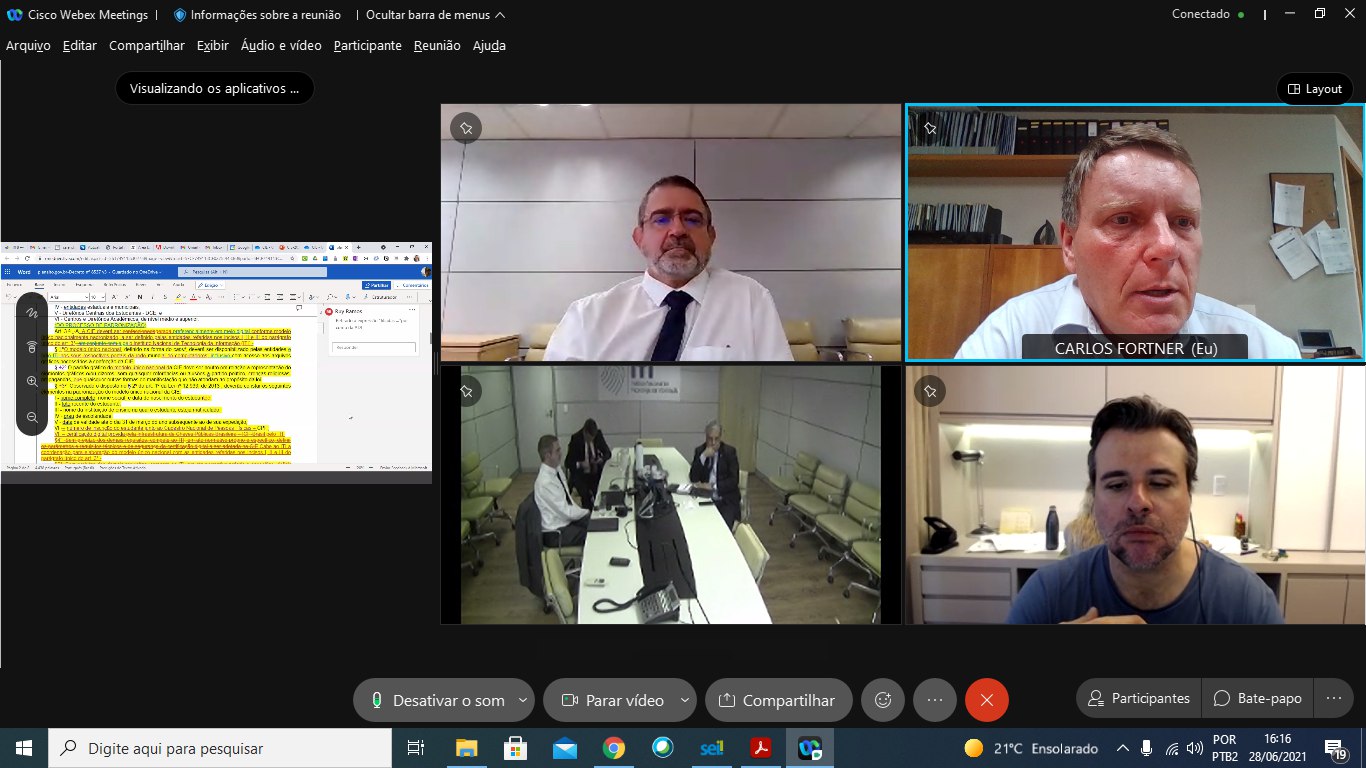Click the Windows search box on taskbar
1366x768 pixels.
click(220, 748)
